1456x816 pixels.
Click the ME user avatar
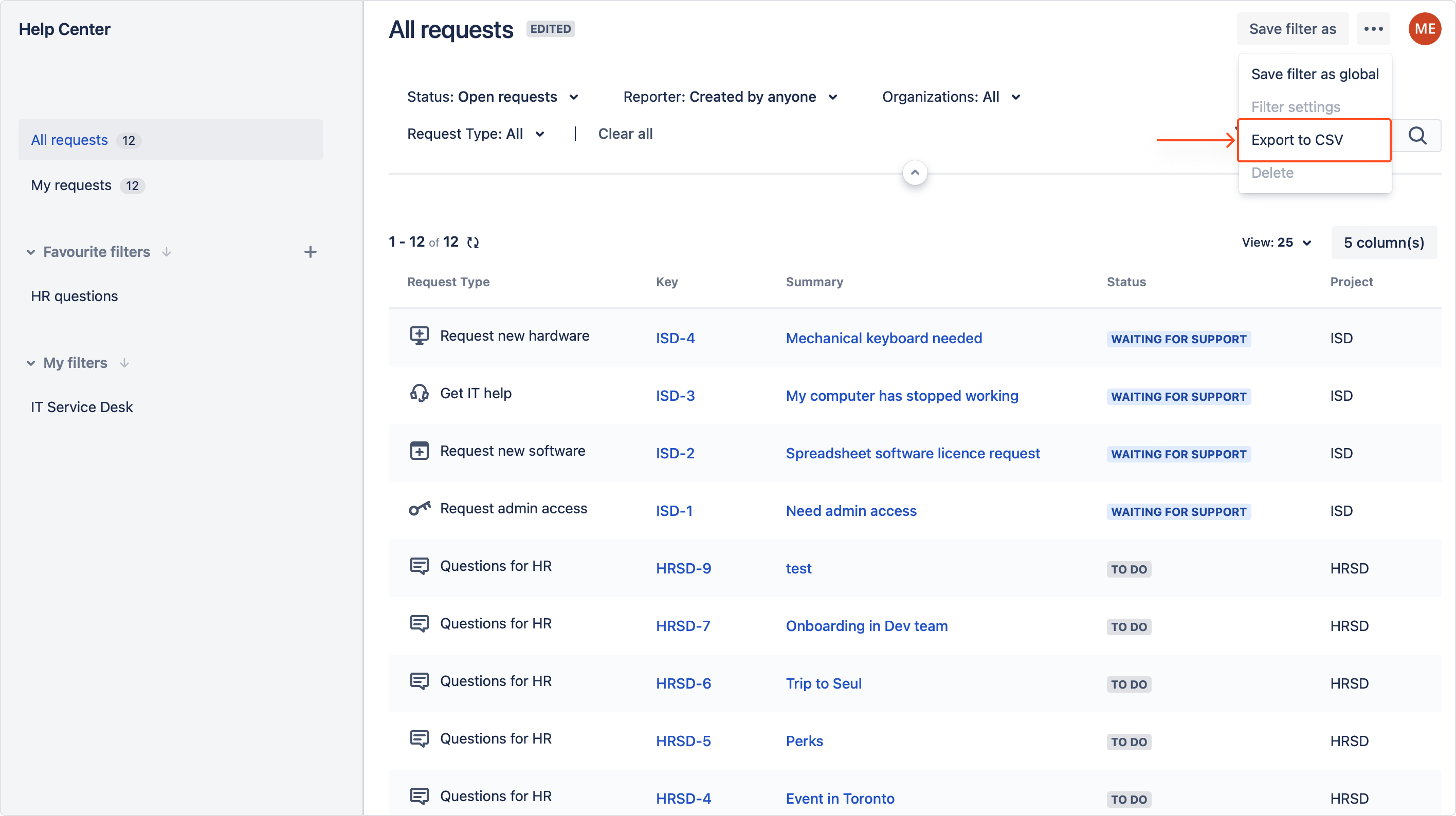click(1424, 29)
